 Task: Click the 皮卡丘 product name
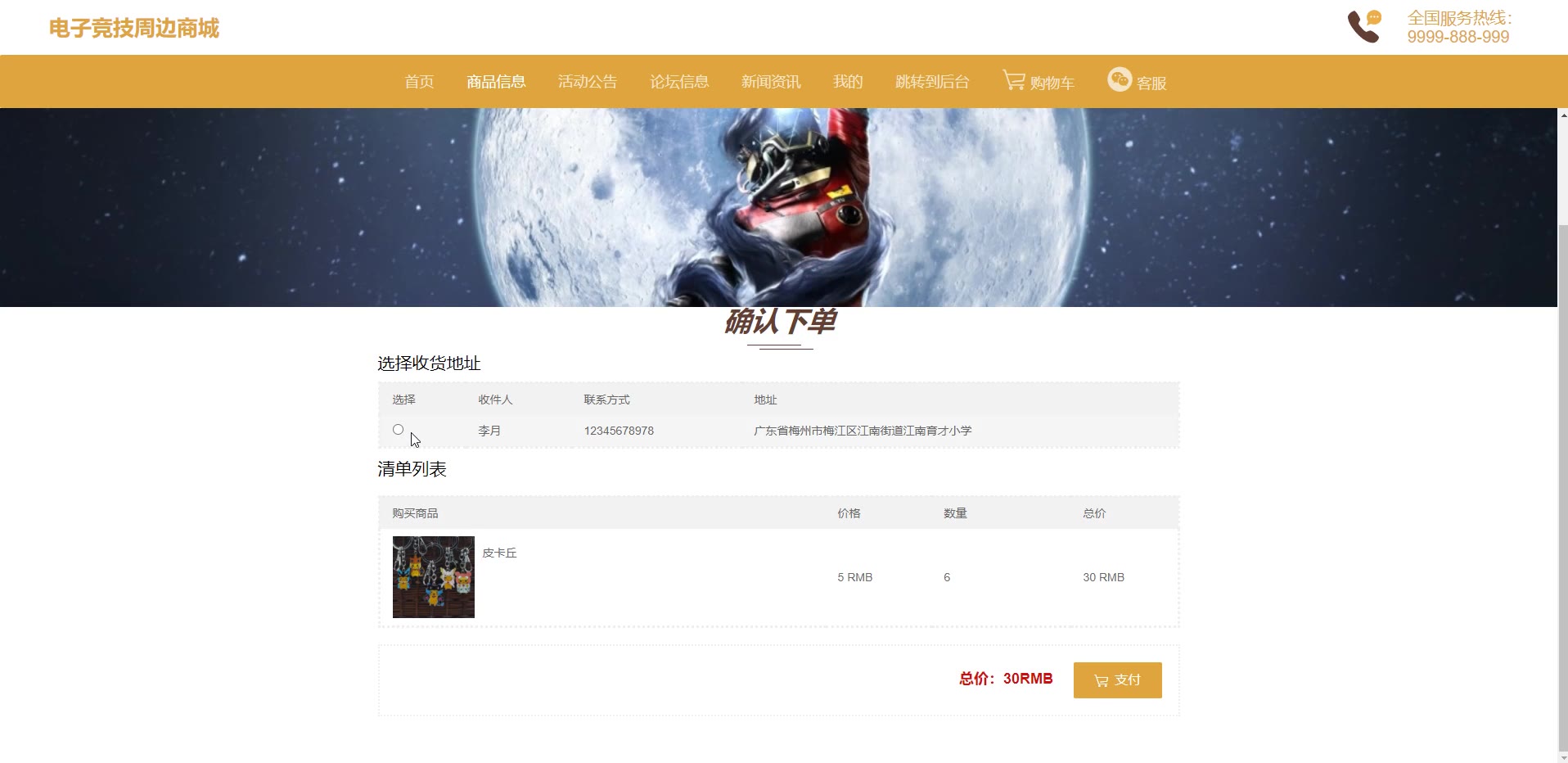499,553
